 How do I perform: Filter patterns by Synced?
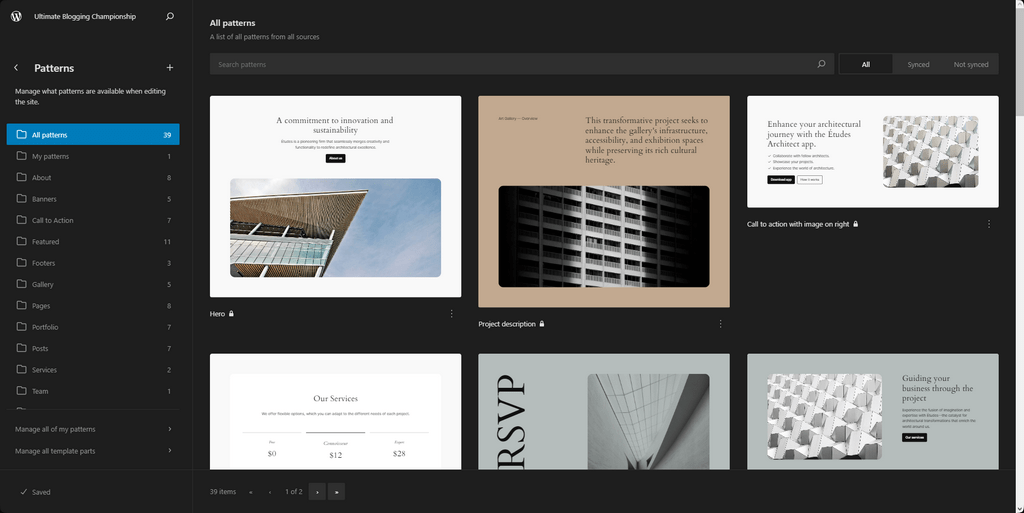[918, 64]
